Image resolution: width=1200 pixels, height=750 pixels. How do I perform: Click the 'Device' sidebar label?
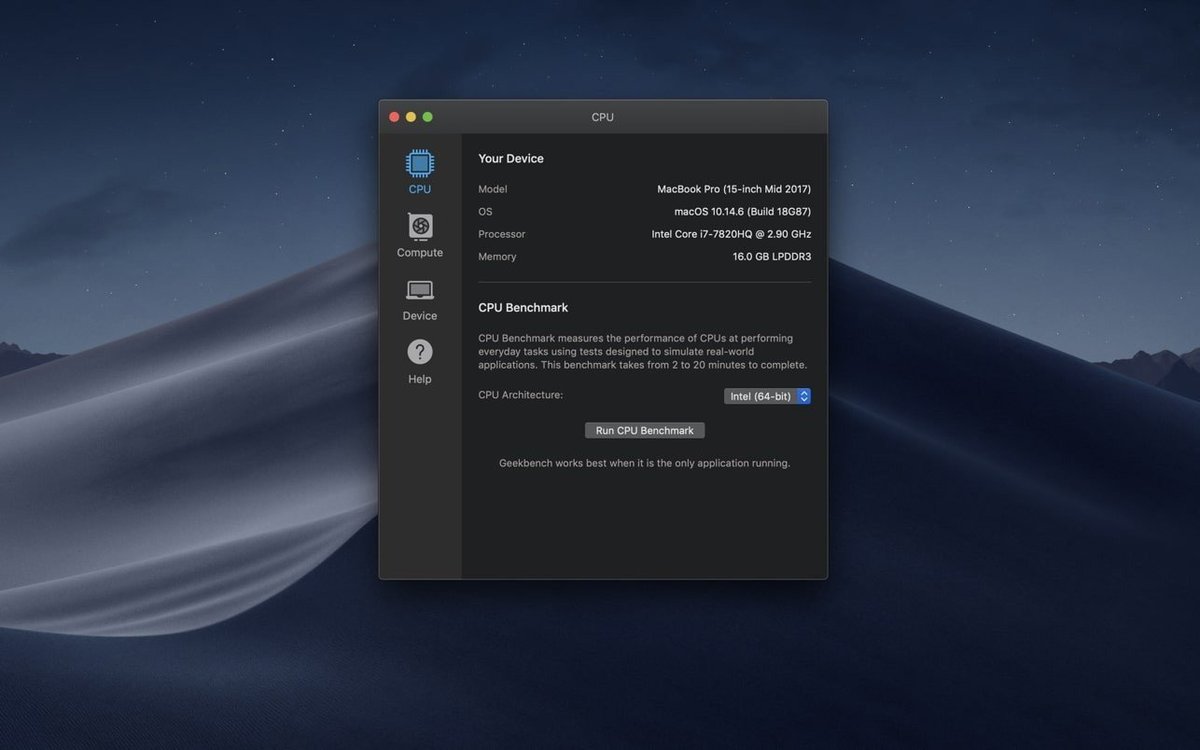[420, 316]
